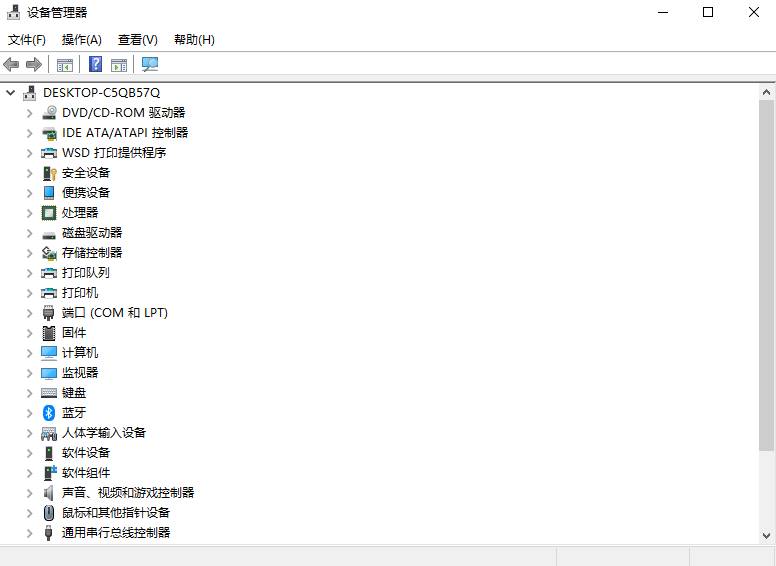Image resolution: width=776 pixels, height=566 pixels.
Task: Expand the 蓝牙 category chevron
Action: point(29,413)
